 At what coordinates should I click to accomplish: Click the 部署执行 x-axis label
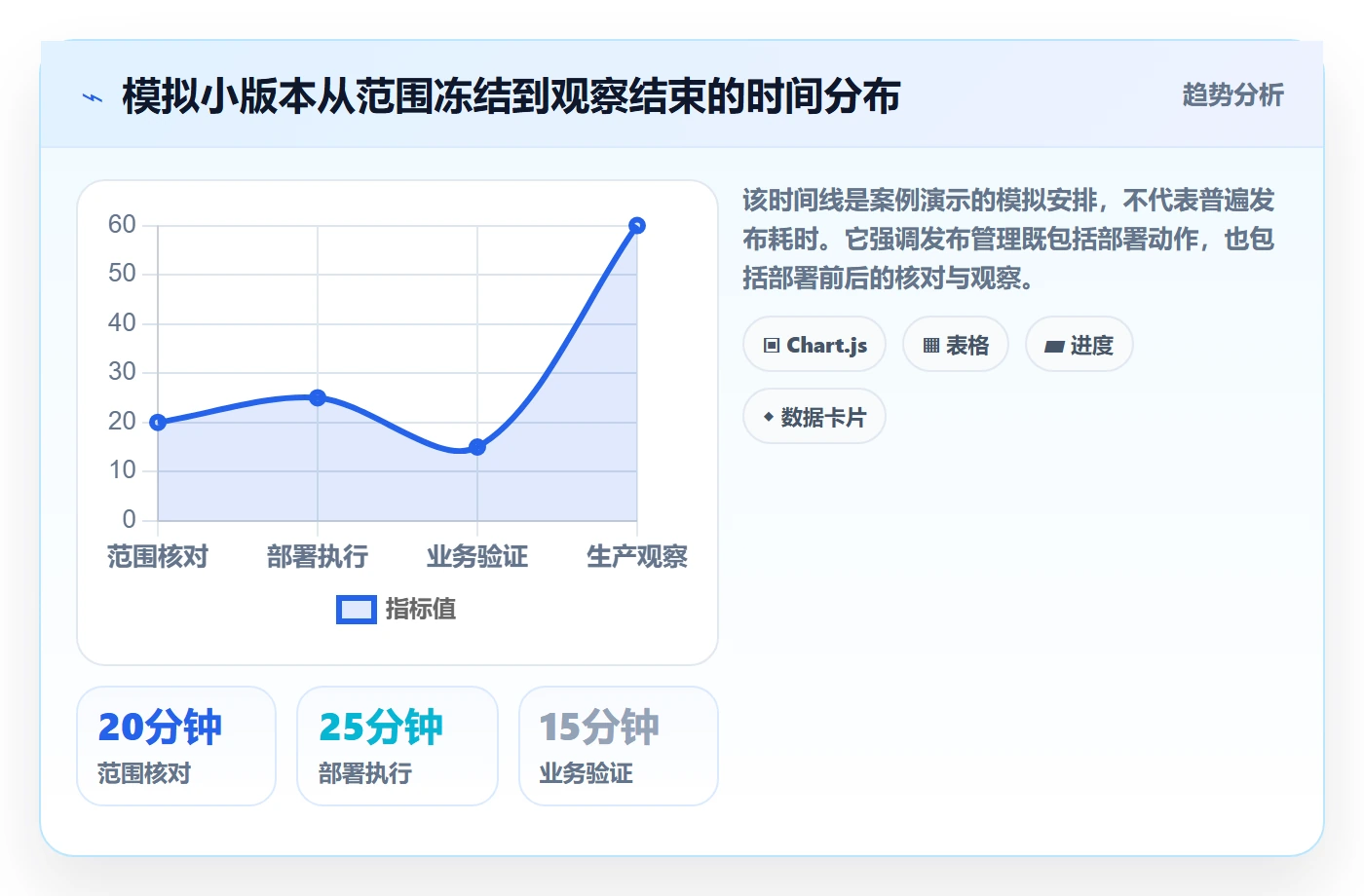pos(318,556)
